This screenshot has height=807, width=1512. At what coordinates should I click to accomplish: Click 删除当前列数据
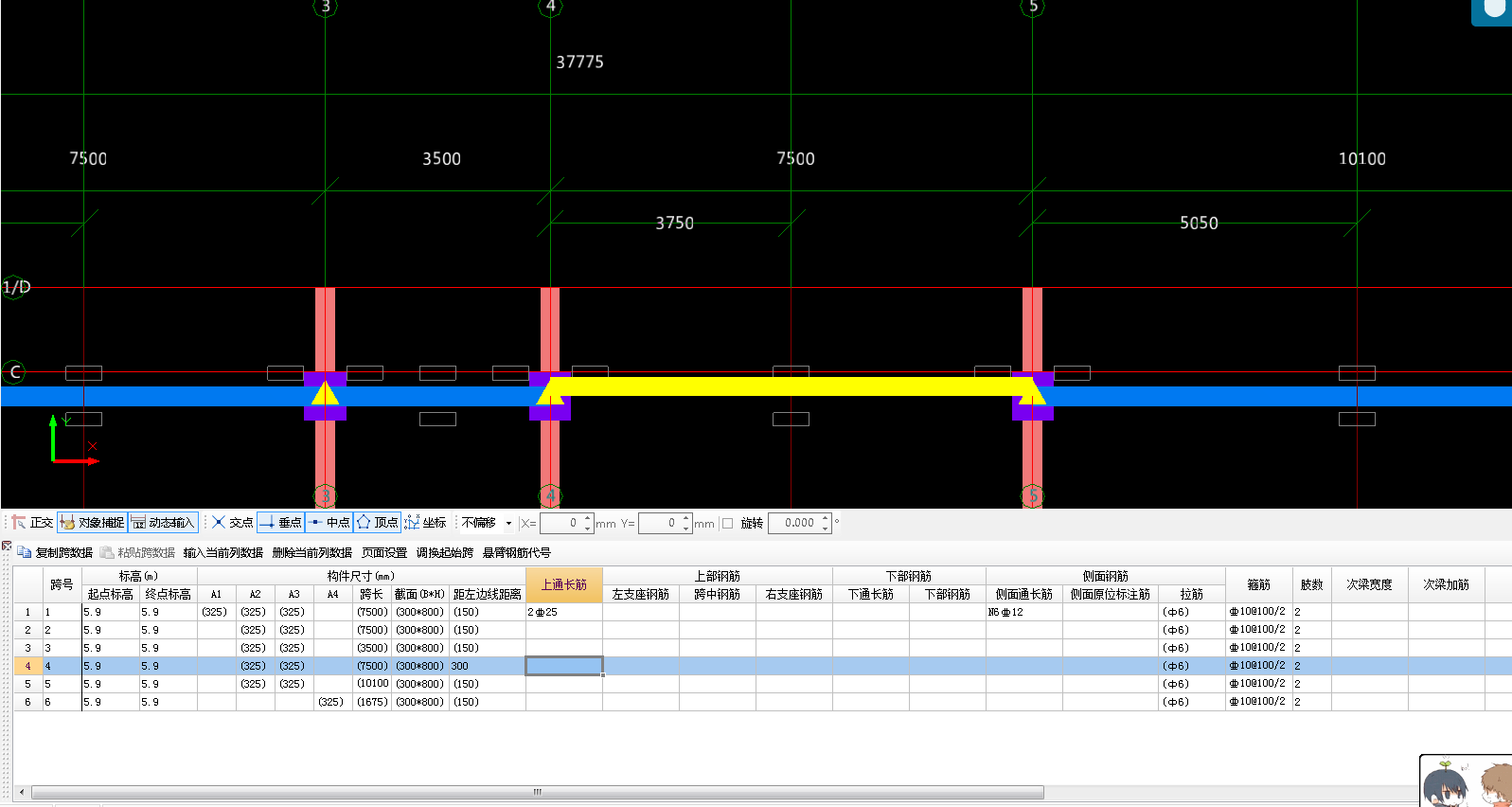[312, 552]
